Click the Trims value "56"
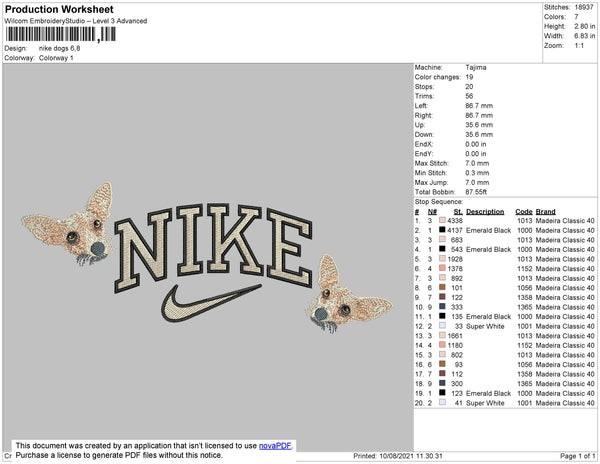 (469, 96)
